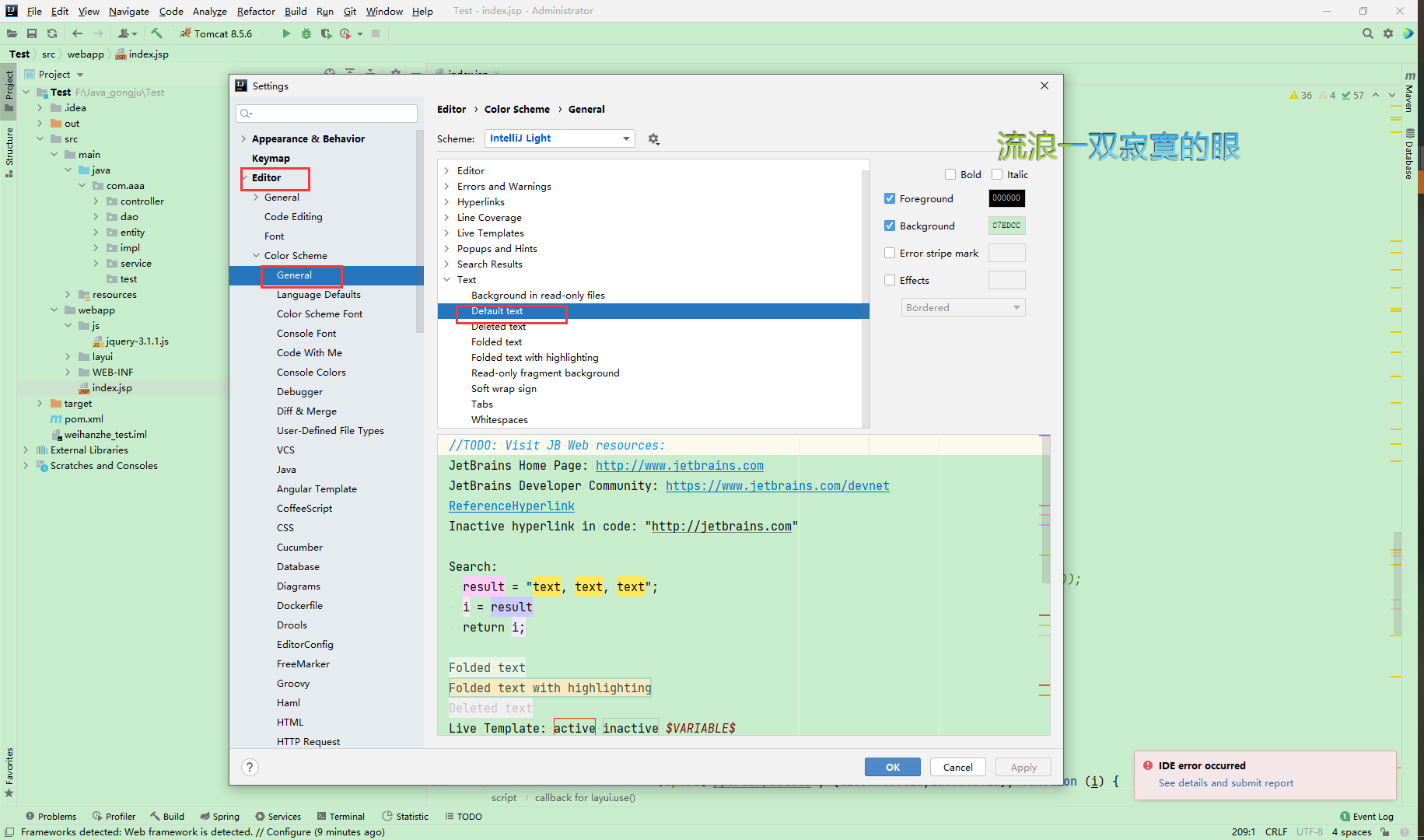Enable the Effects checkbox
Screen dimensions: 1424x840
[x=890, y=280]
